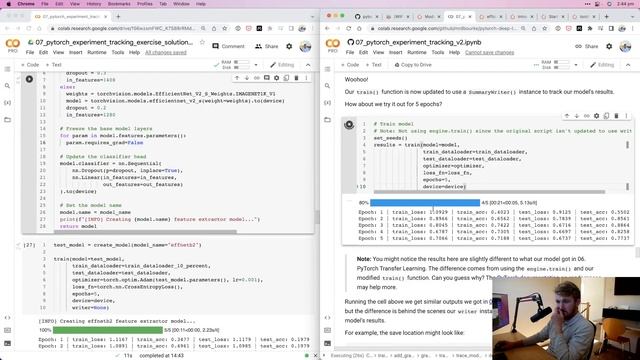Open Tools menu in left Colab
The height and width of the screenshot is (360, 640).
118,52
